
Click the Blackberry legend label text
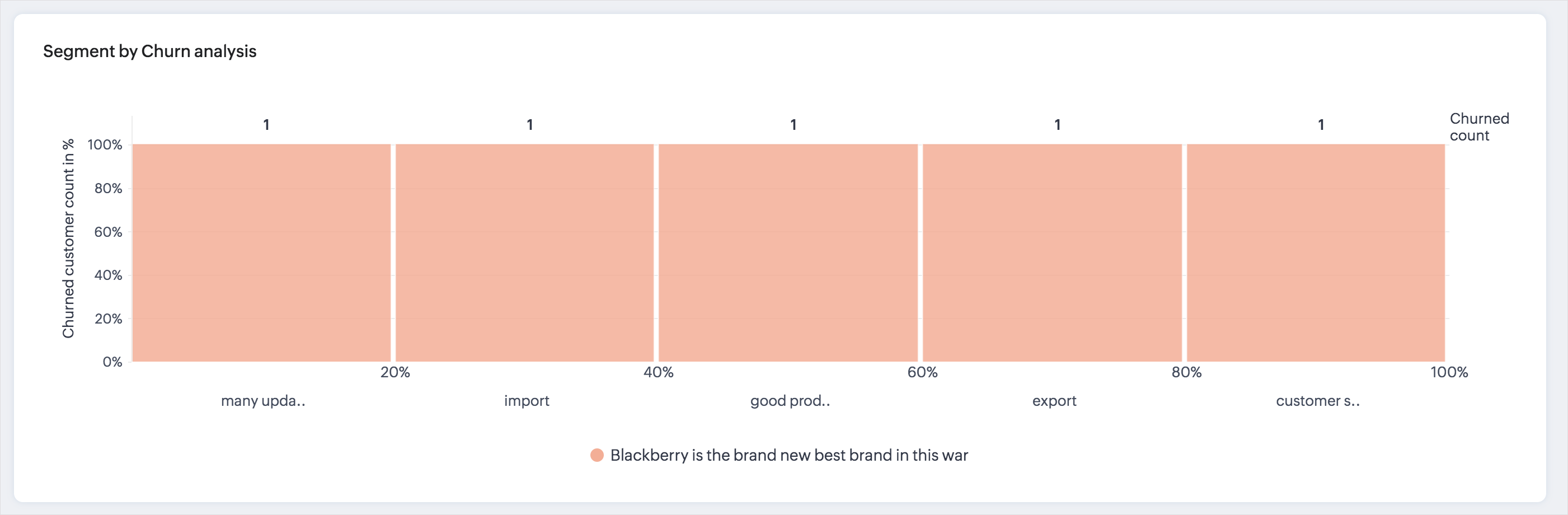coord(789,455)
